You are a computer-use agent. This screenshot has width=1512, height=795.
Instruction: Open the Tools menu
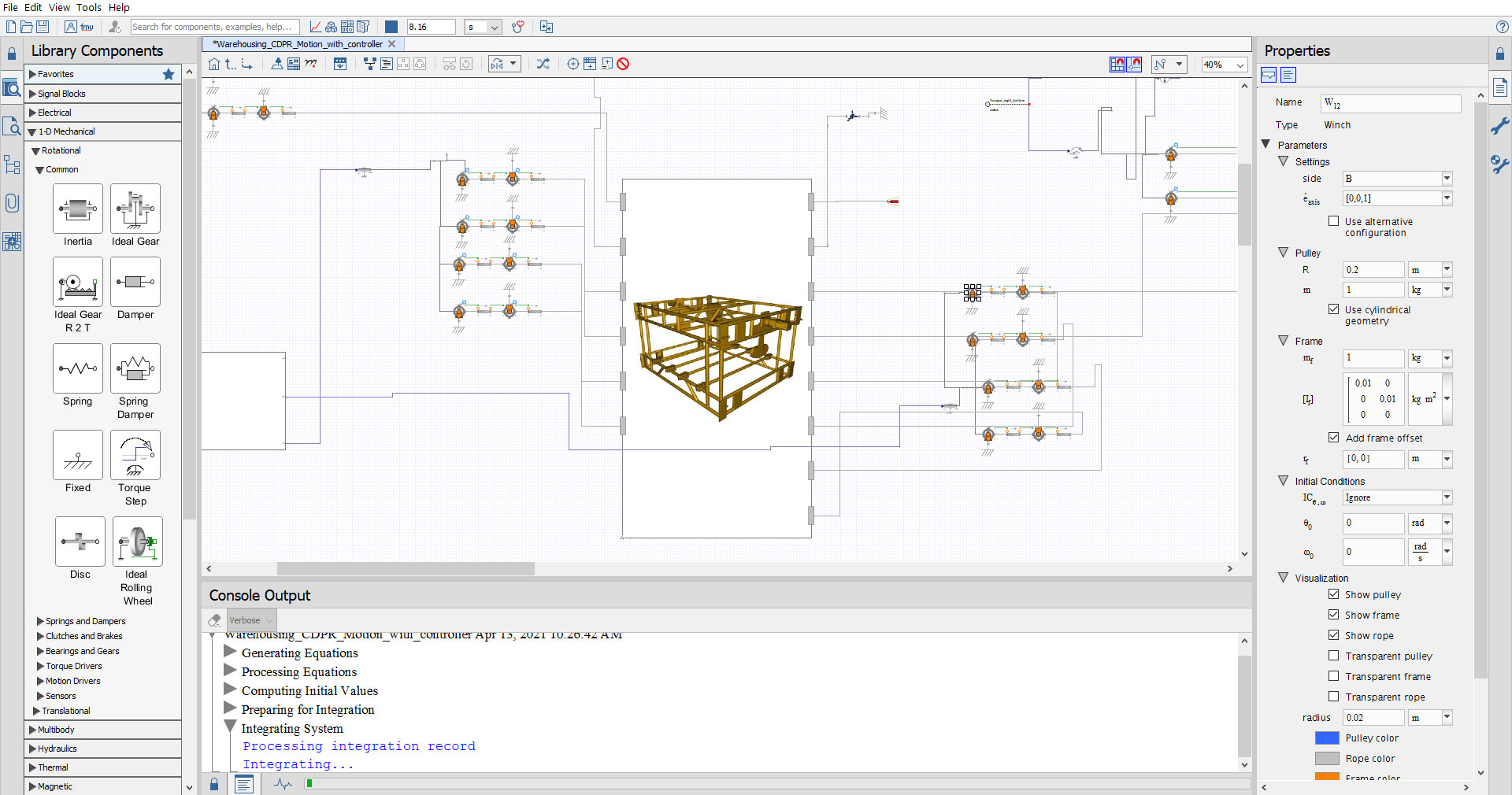tap(88, 7)
